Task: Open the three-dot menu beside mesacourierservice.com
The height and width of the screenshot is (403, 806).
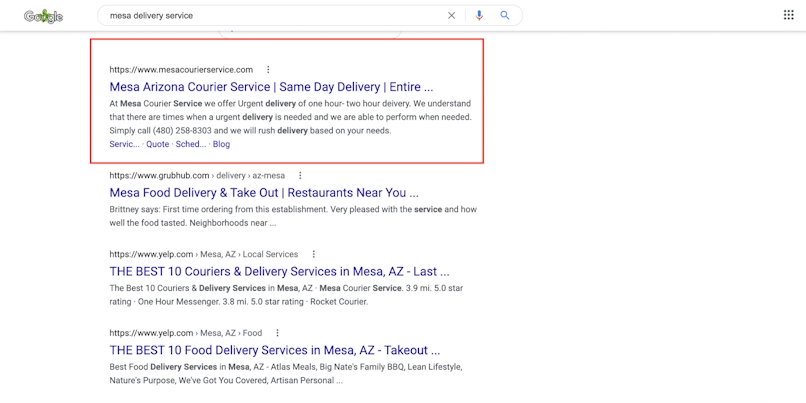Action: pos(268,69)
